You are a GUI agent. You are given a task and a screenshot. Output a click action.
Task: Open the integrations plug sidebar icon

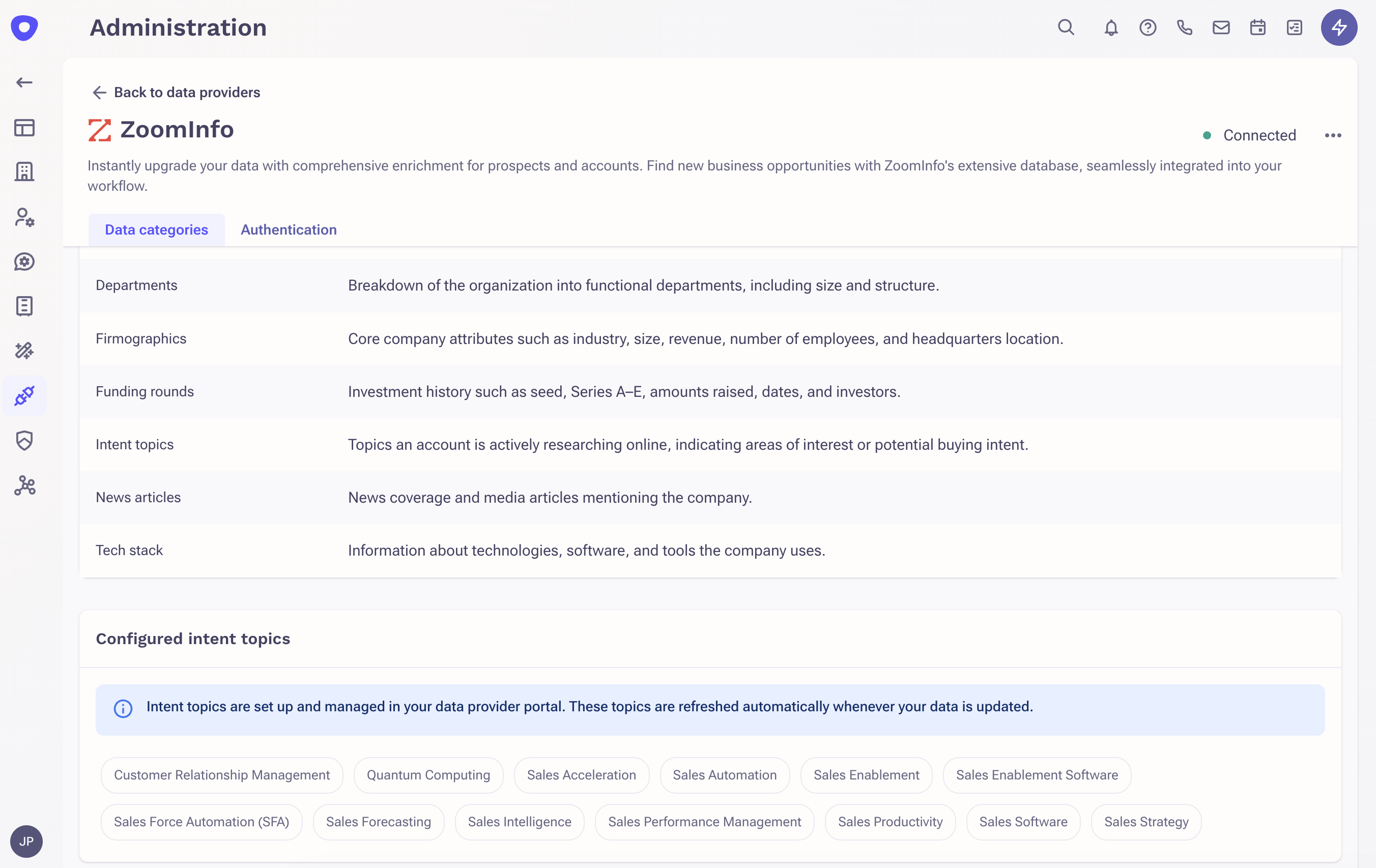[x=24, y=395]
